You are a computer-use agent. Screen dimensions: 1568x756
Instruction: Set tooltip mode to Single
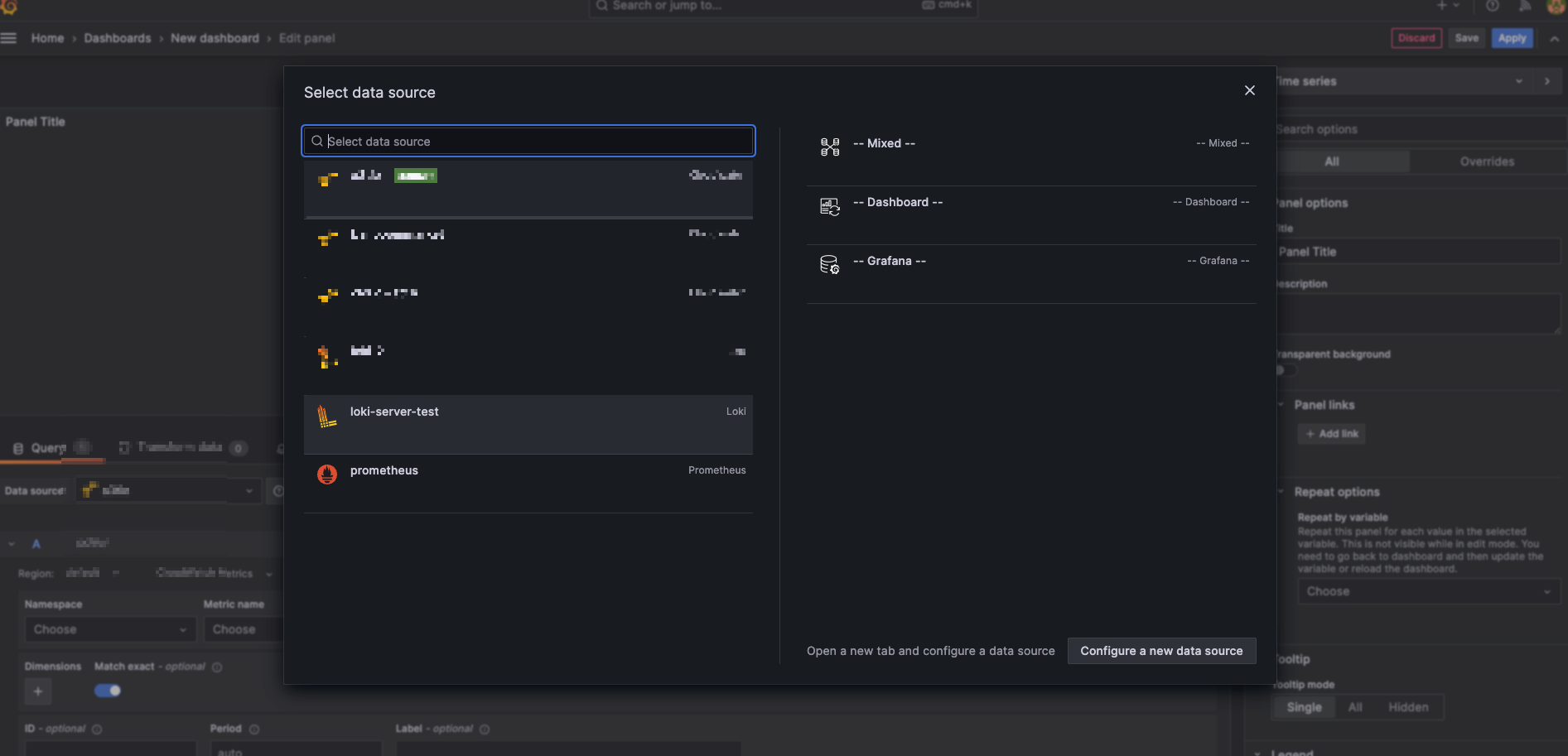pyautogui.click(x=1304, y=707)
